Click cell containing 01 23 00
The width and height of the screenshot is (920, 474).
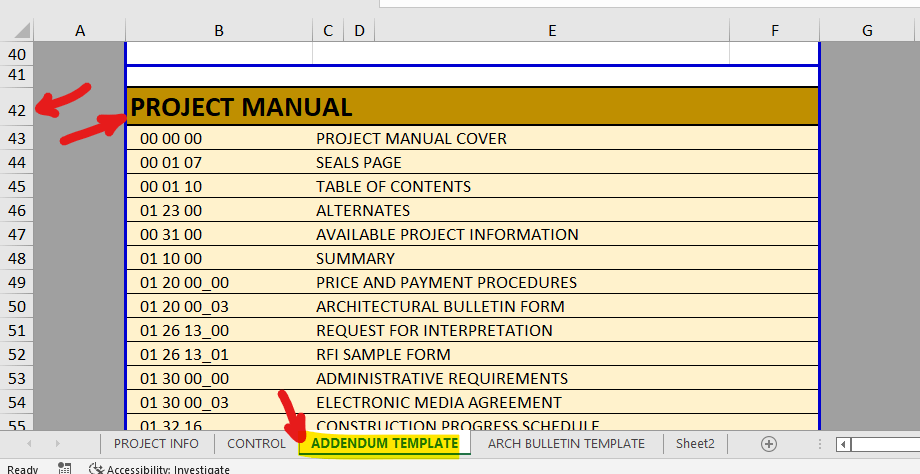click(219, 211)
